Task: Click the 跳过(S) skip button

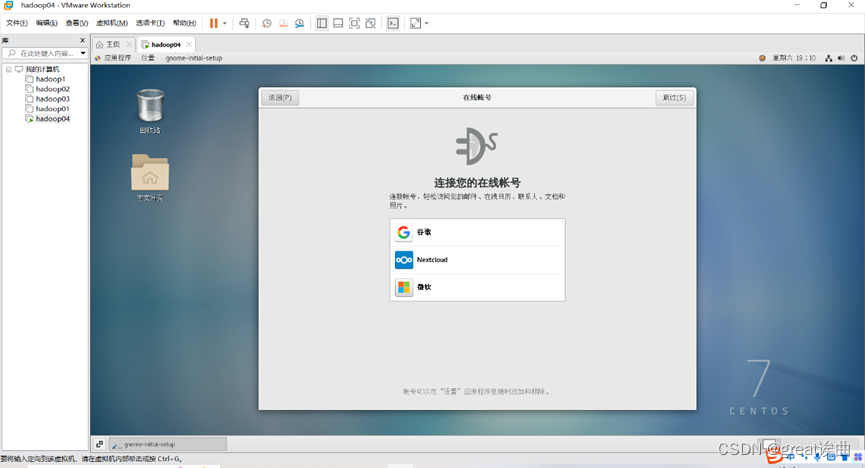Action: click(674, 98)
